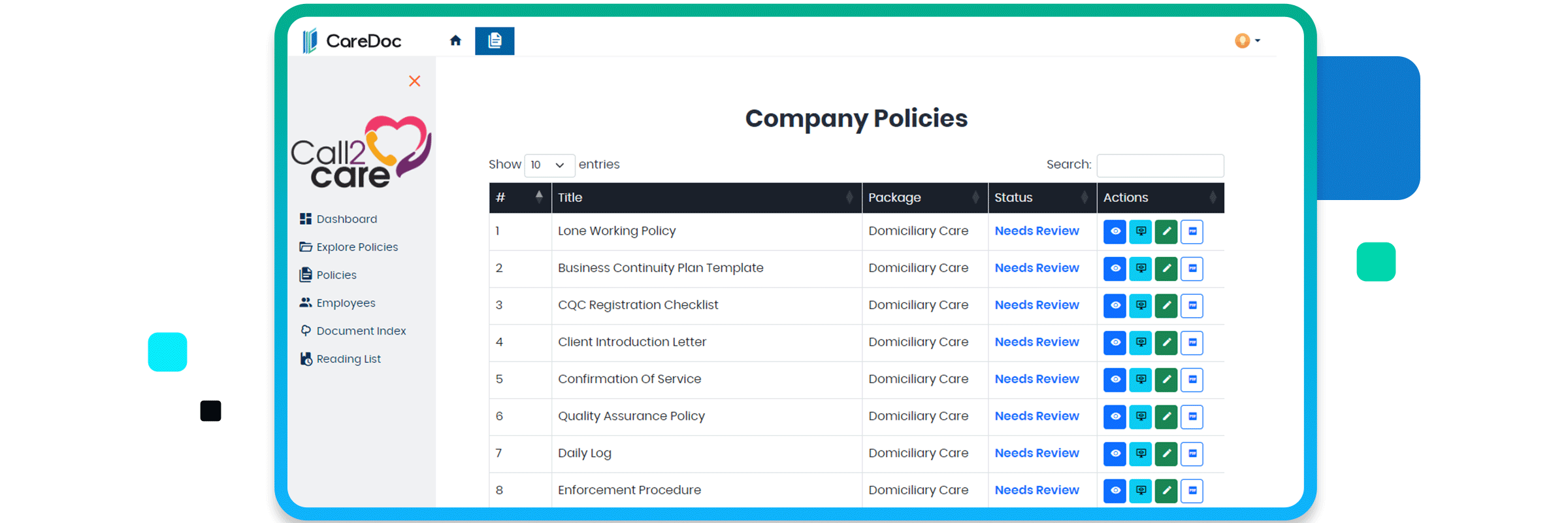View Confirmation Of Service with eye icon
This screenshot has height=523, width=1568.
pos(1115,380)
